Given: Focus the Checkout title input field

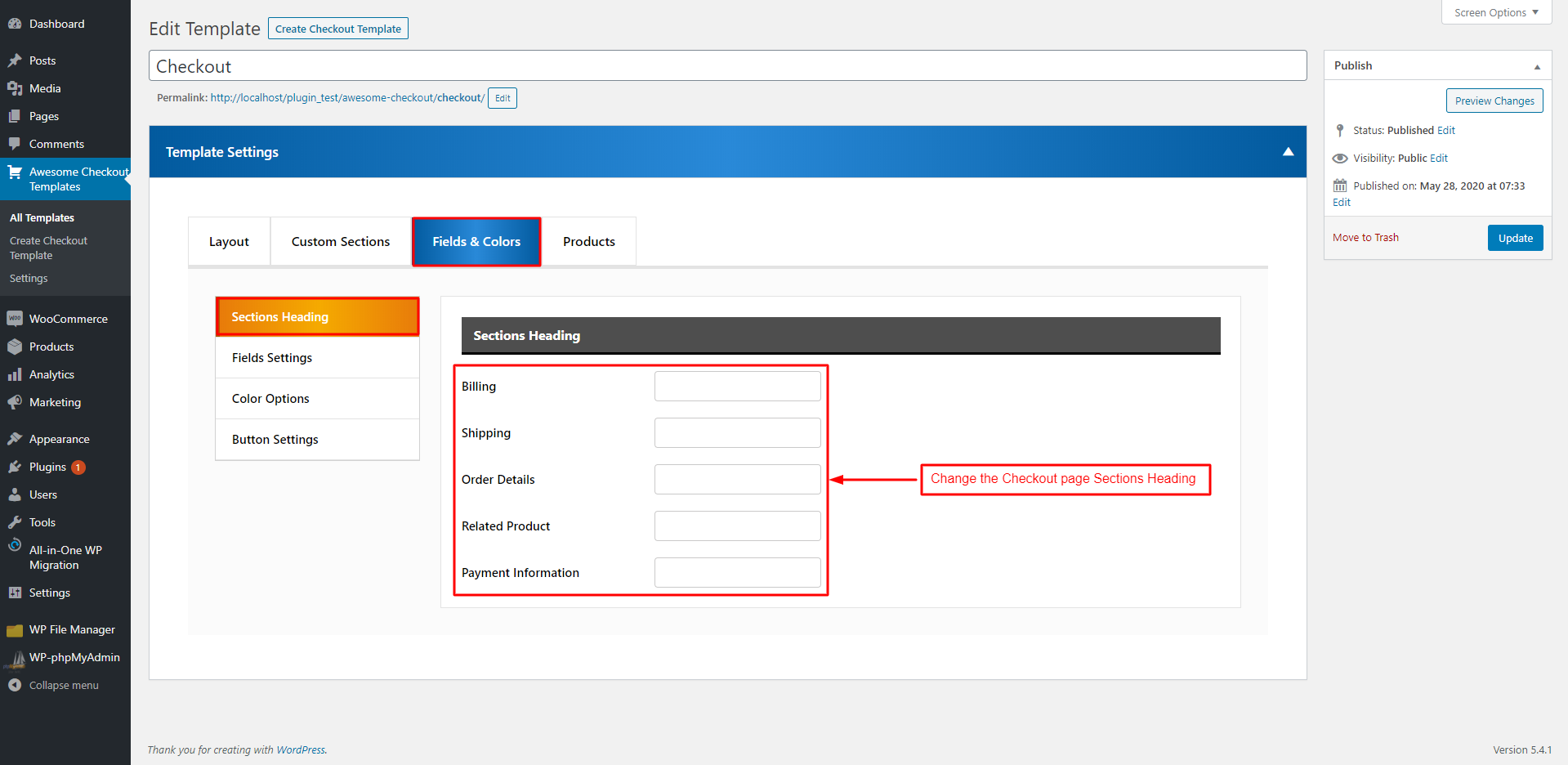Looking at the screenshot, I should [x=727, y=65].
